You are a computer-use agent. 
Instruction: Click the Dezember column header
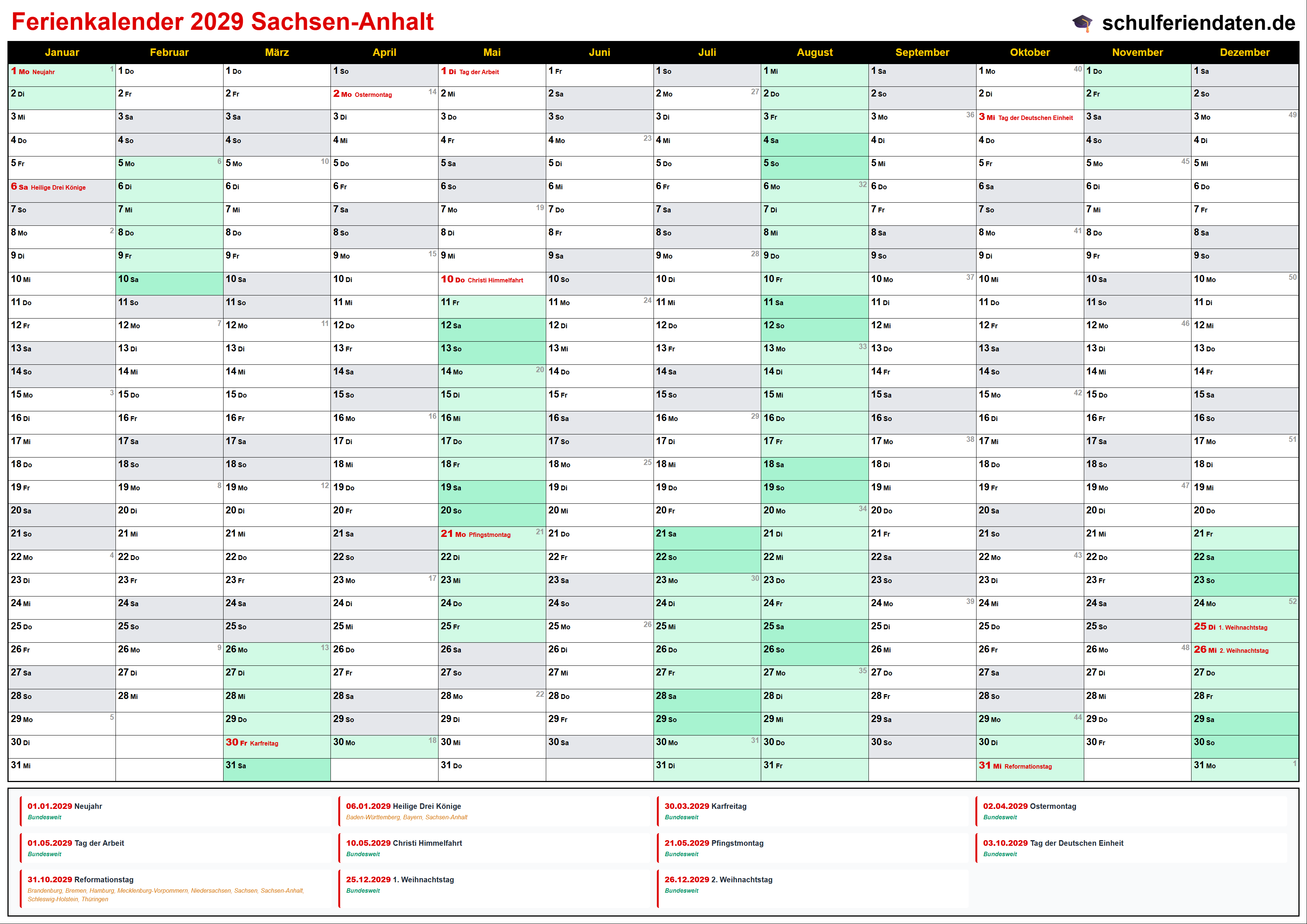(x=1244, y=53)
